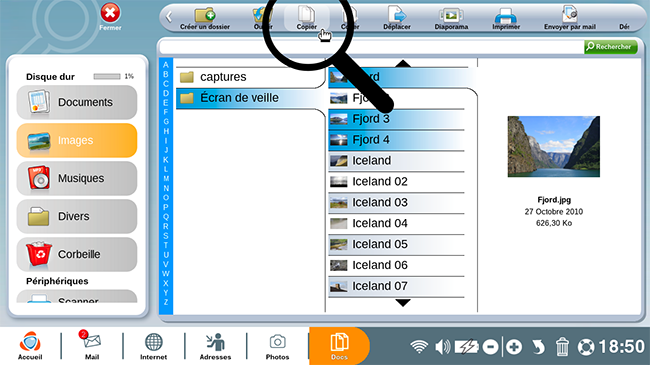Click the Déplacer toolbar icon
Image resolution: width=650 pixels, height=365 pixels.
(x=397, y=15)
